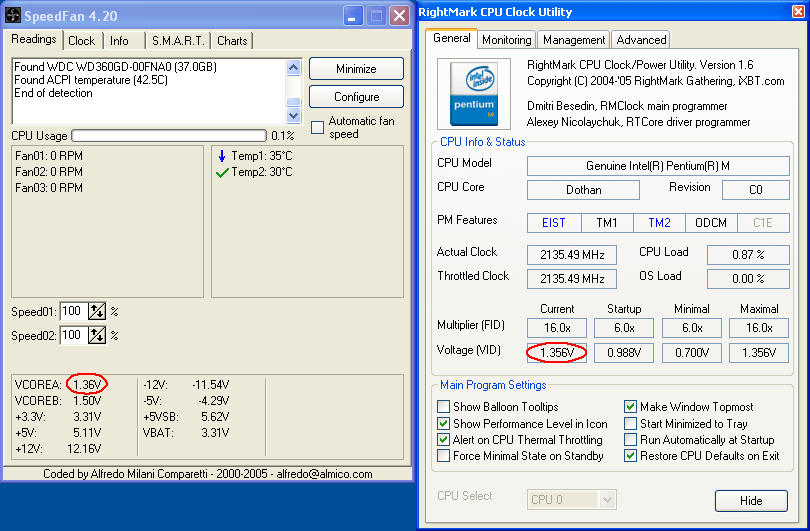
Task: Open the Clock tab in SpeedFan
Action: coord(82,41)
